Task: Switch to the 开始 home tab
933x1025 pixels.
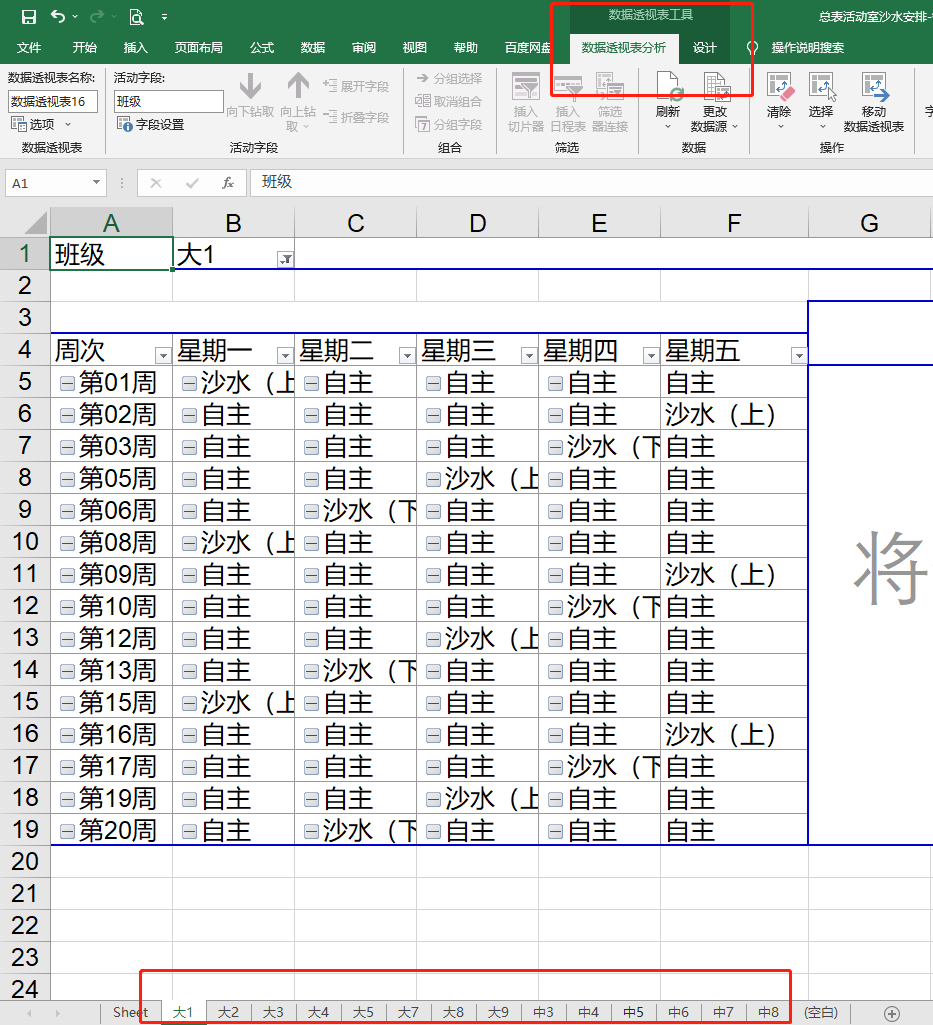Action: tap(84, 48)
